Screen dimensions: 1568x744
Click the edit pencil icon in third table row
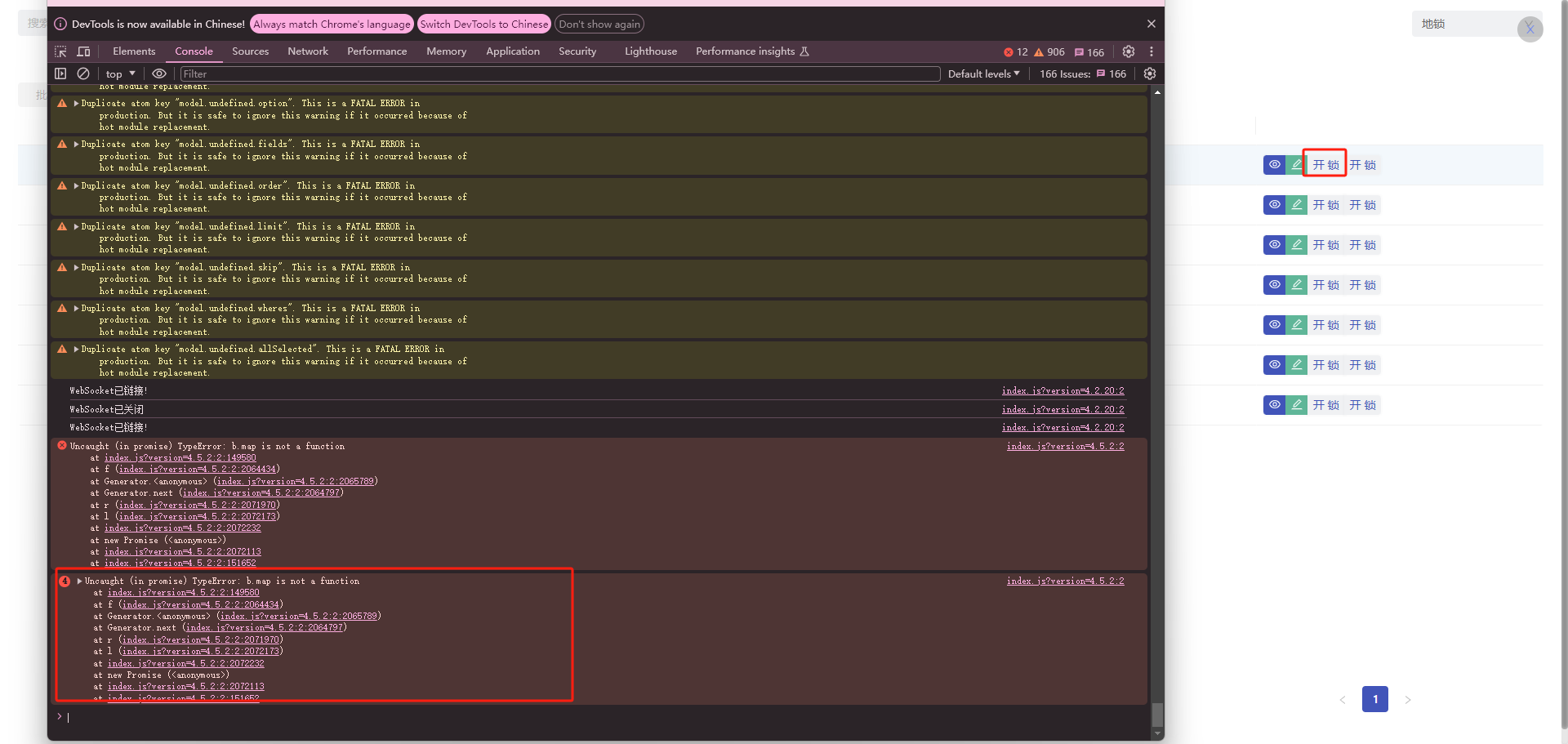click(x=1297, y=245)
